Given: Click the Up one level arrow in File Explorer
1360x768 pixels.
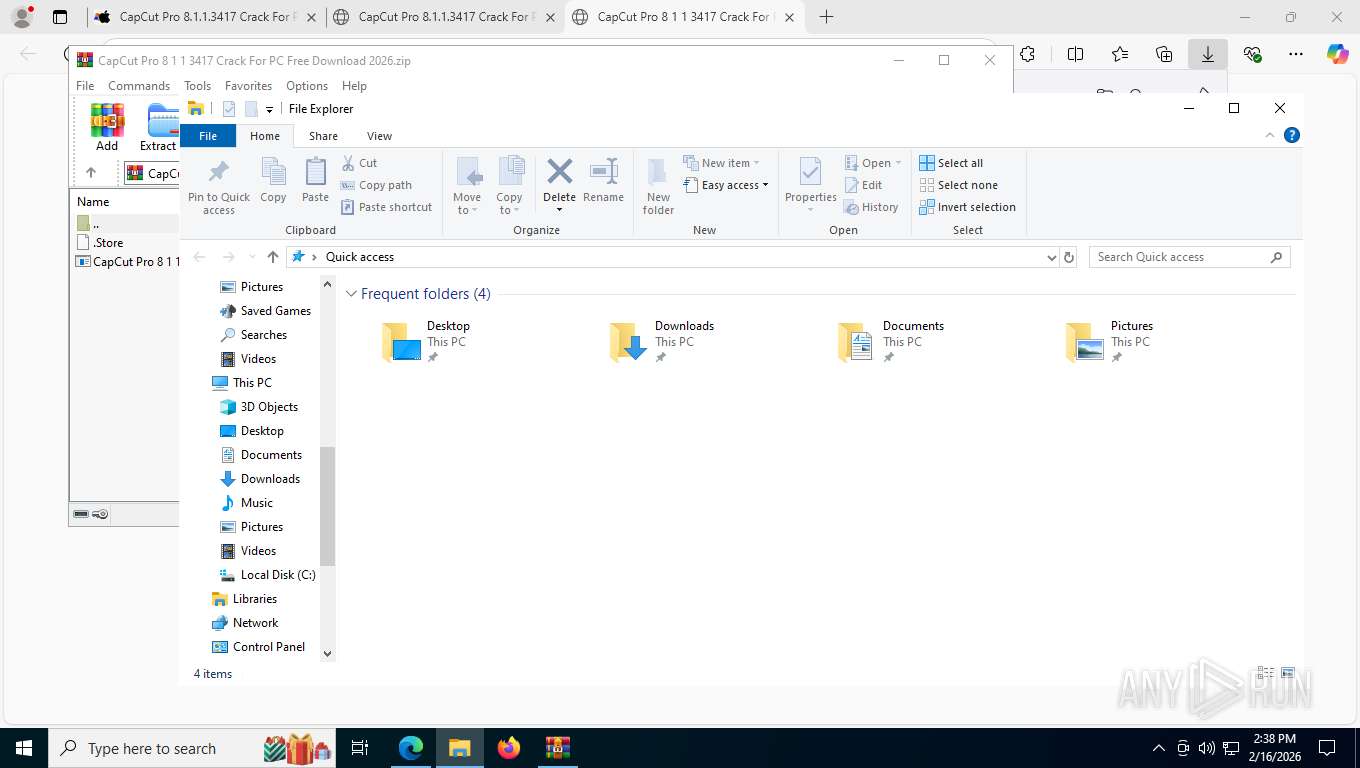Looking at the screenshot, I should (272, 257).
